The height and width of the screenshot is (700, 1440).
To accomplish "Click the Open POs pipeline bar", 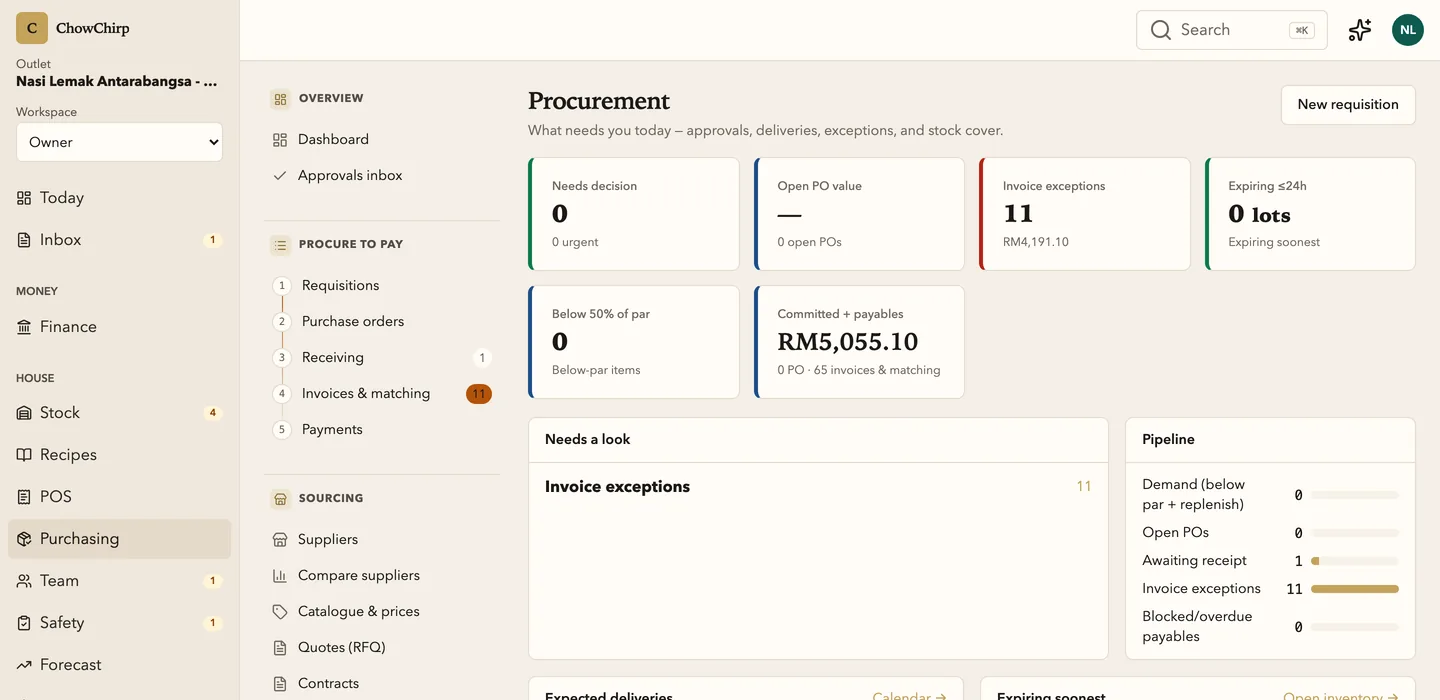I will (1354, 533).
